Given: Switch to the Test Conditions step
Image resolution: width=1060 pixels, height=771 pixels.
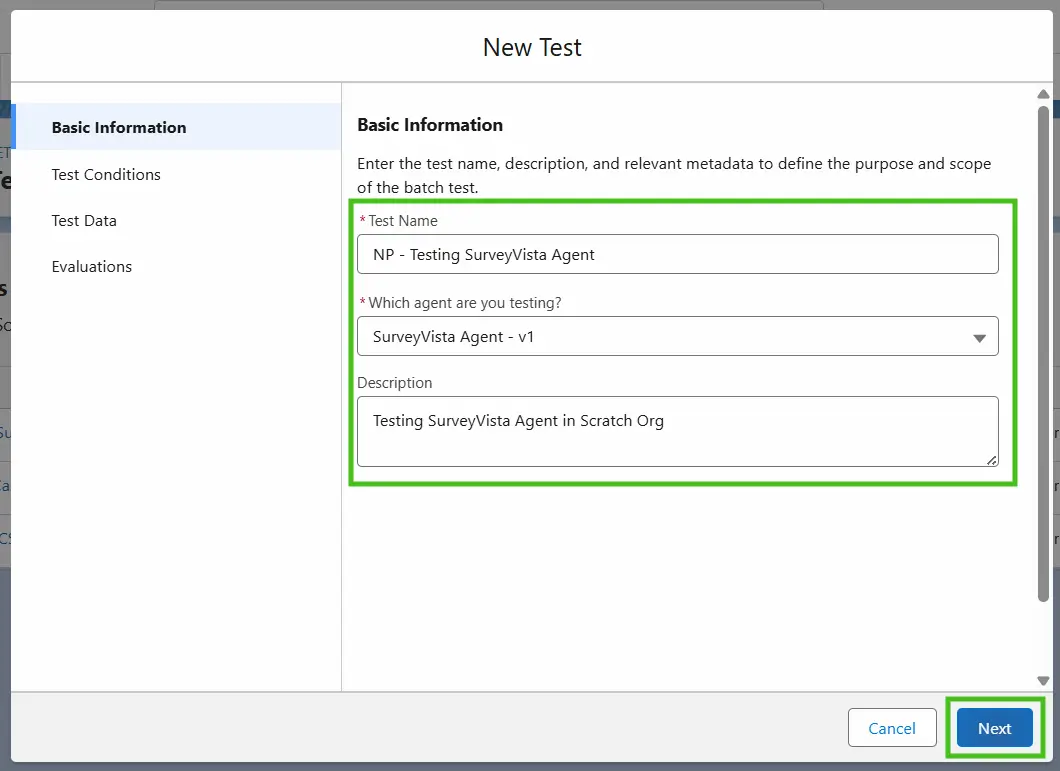Looking at the screenshot, I should 106,174.
